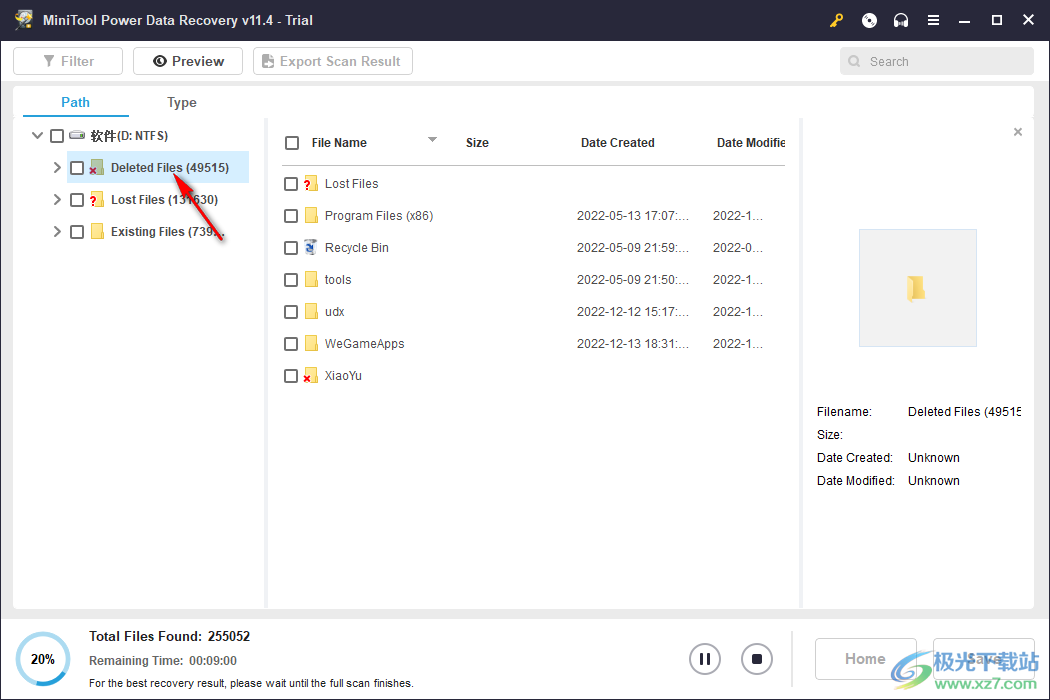Stop the scan
The width and height of the screenshot is (1050, 700).
(x=757, y=659)
